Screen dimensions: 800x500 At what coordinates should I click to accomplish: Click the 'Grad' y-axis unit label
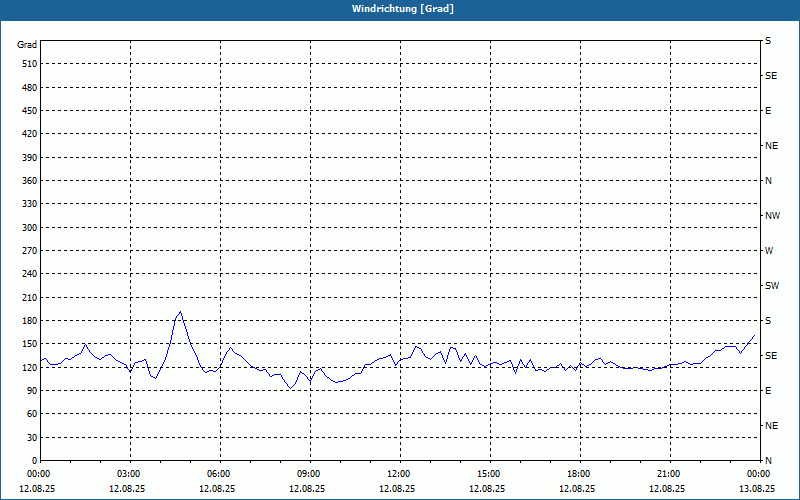(x=27, y=45)
